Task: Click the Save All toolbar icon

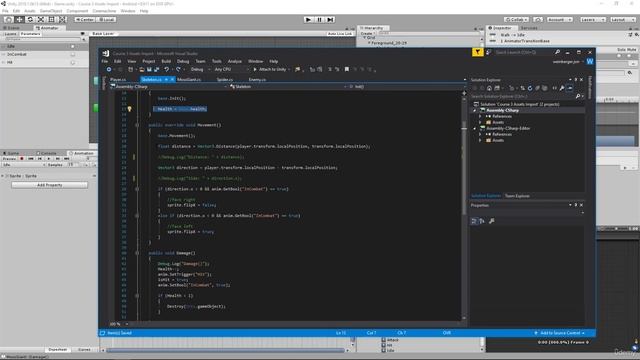Action: pos(156,70)
